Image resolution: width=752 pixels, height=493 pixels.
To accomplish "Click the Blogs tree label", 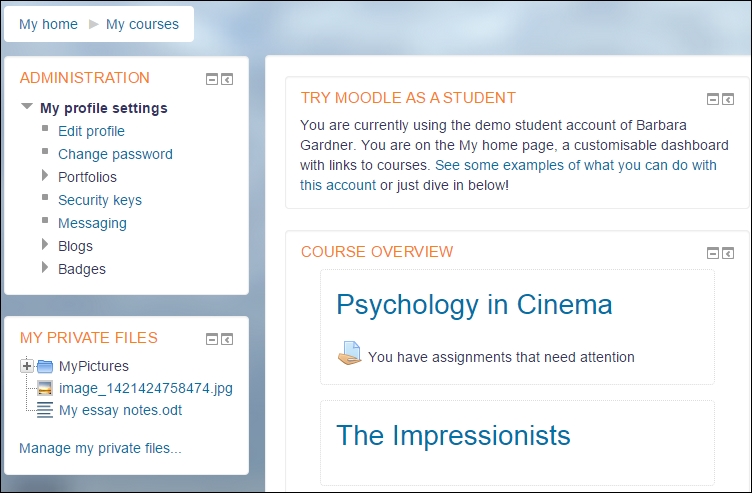I will 75,246.
